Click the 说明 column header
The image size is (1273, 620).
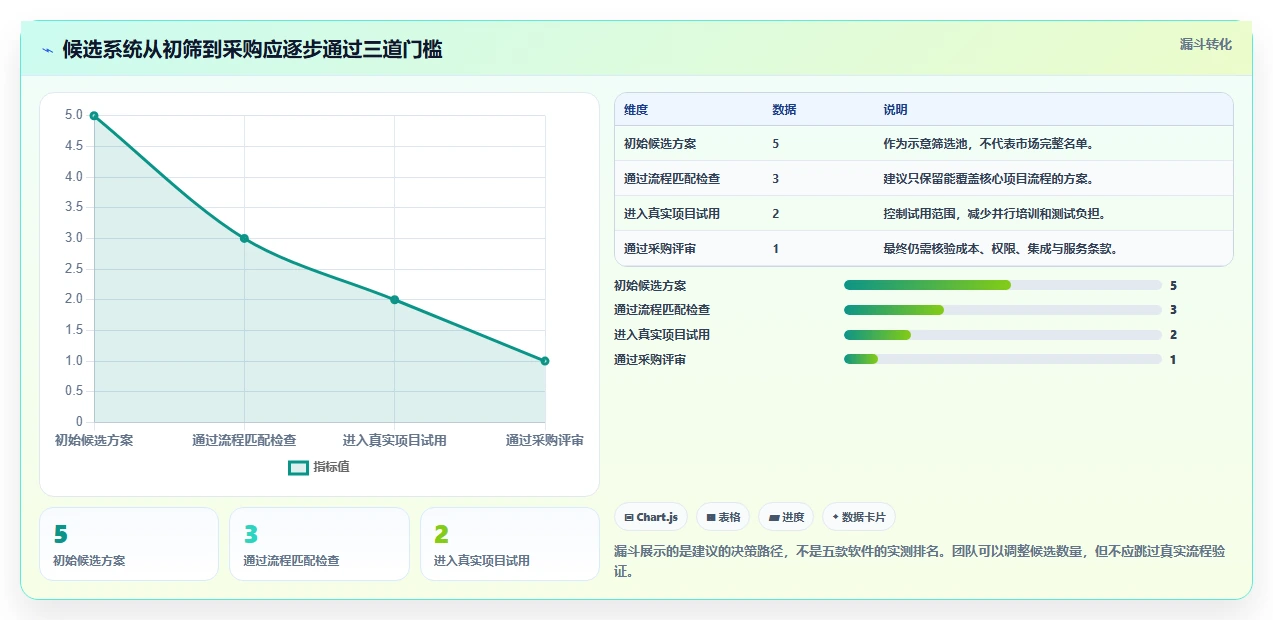pyautogui.click(x=895, y=110)
